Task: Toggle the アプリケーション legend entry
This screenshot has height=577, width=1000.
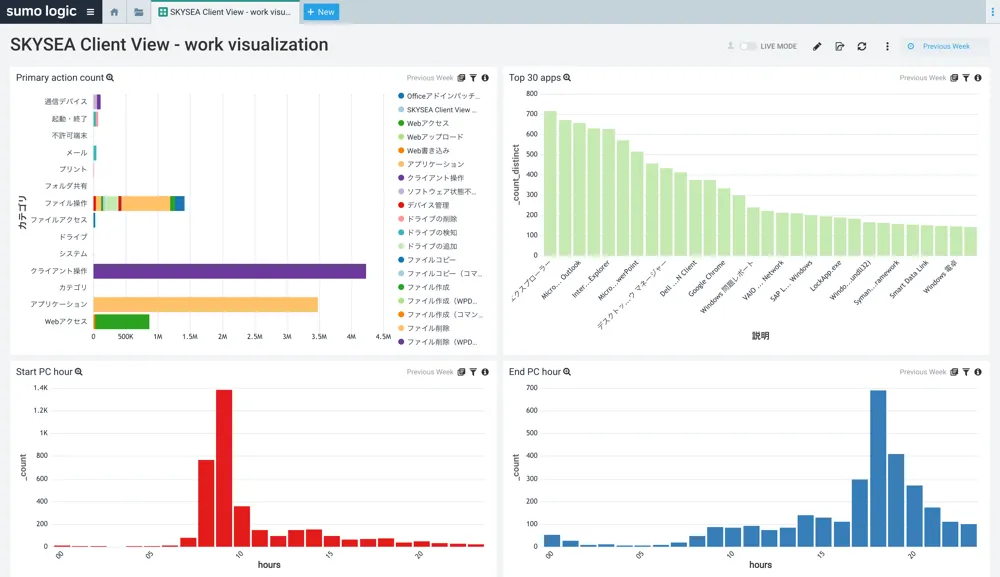Action: coord(431,164)
